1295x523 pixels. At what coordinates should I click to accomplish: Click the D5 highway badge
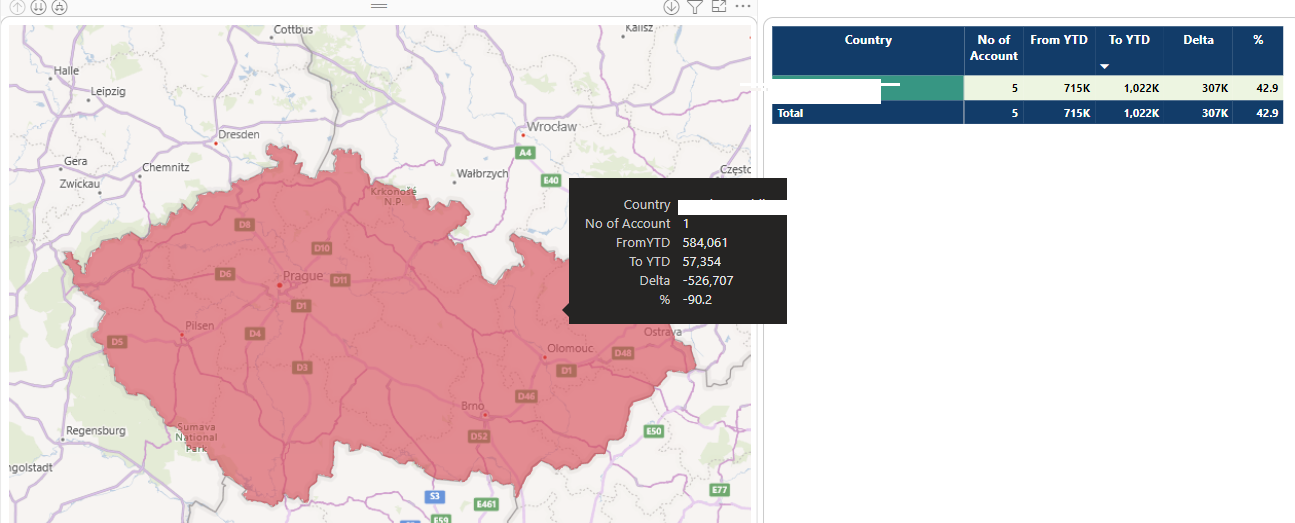click(x=117, y=342)
